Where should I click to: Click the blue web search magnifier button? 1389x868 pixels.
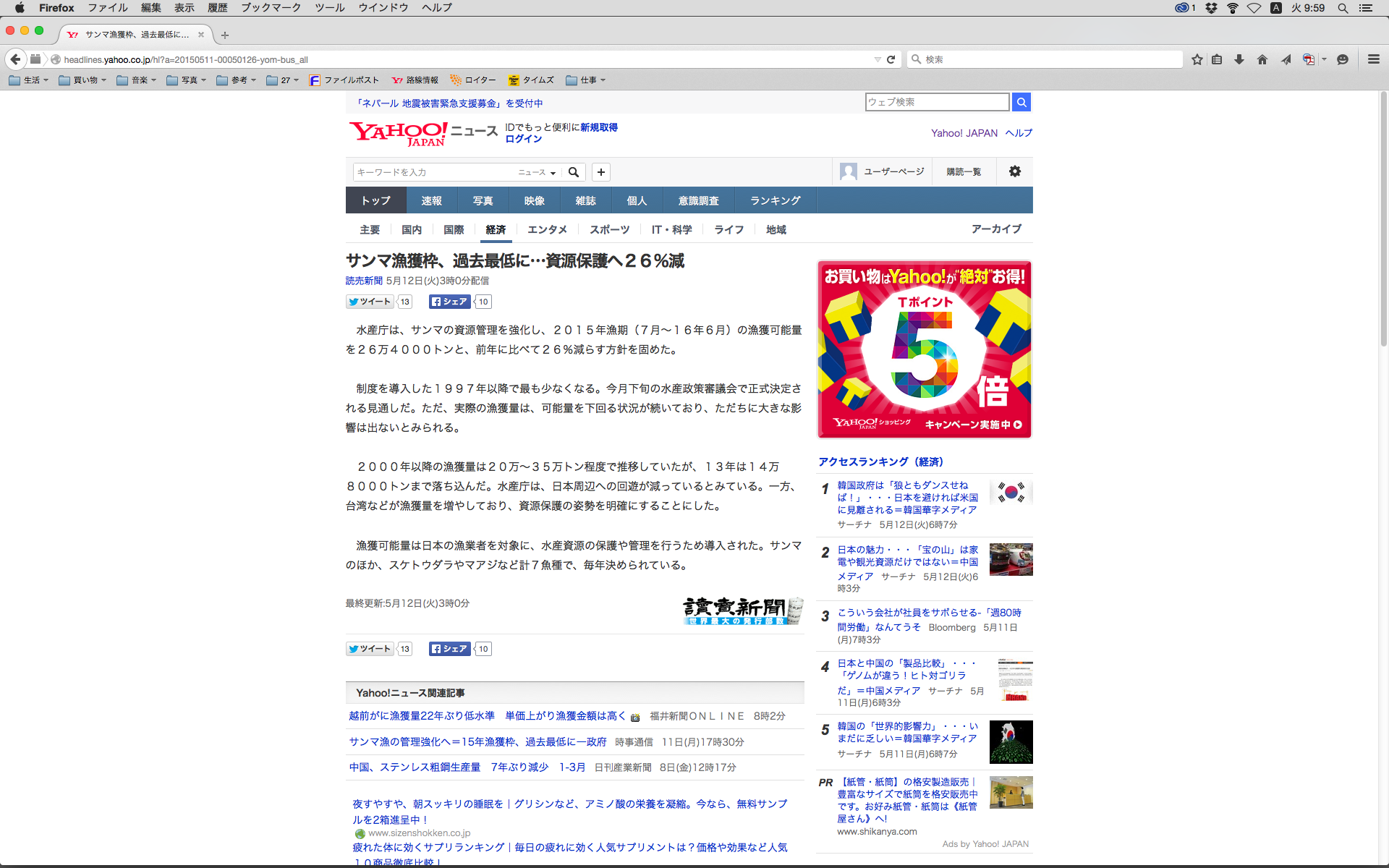1021,102
